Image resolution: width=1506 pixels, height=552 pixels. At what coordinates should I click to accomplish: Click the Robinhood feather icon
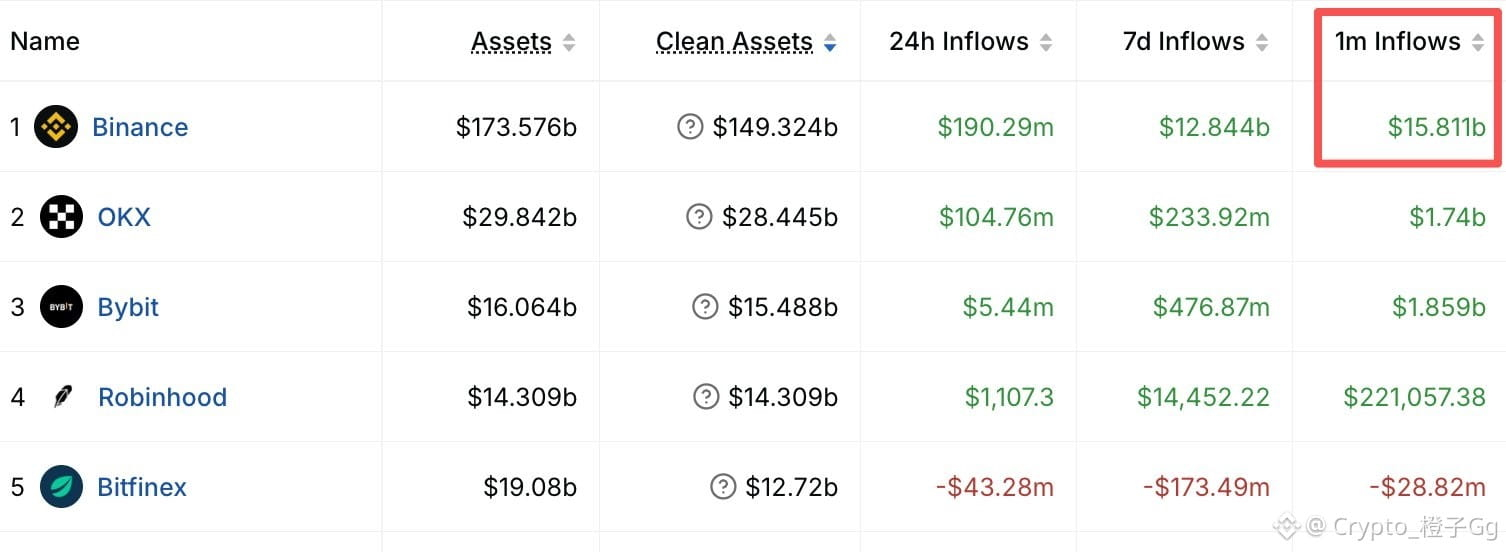pyautogui.click(x=62, y=397)
